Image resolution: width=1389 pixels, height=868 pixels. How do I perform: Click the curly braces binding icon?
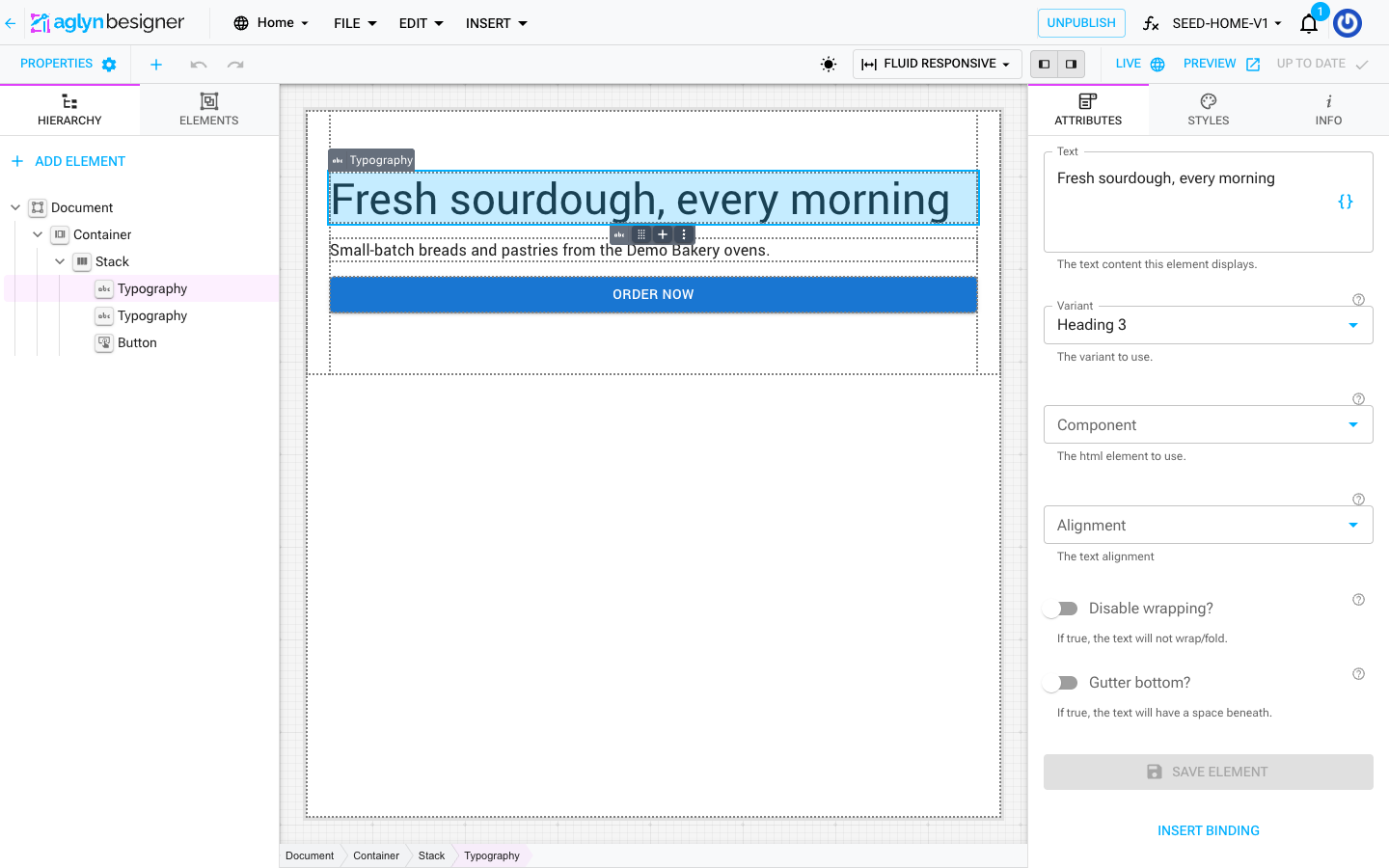1346,202
